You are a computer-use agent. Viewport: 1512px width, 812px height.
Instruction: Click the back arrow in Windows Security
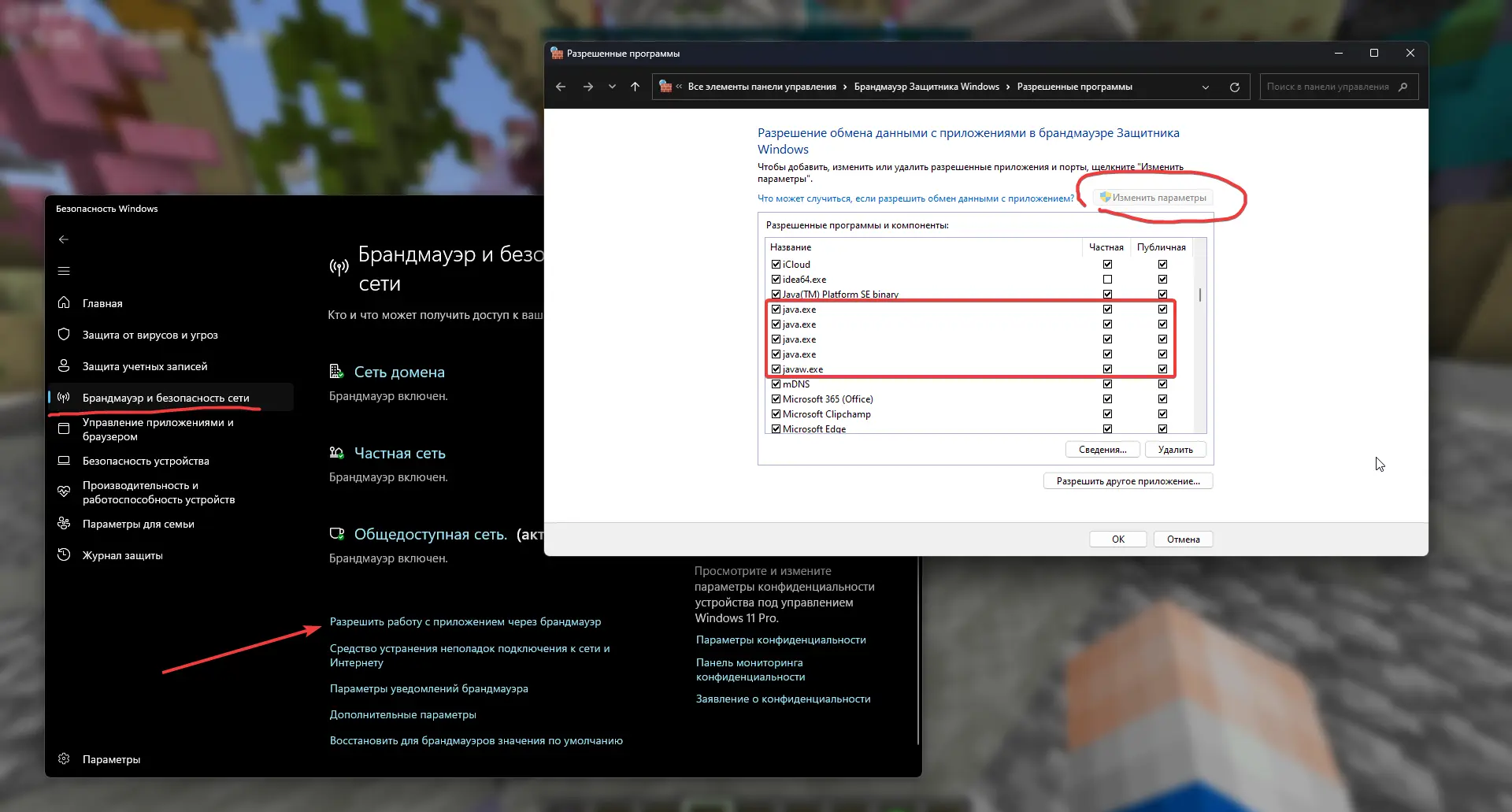(x=64, y=239)
